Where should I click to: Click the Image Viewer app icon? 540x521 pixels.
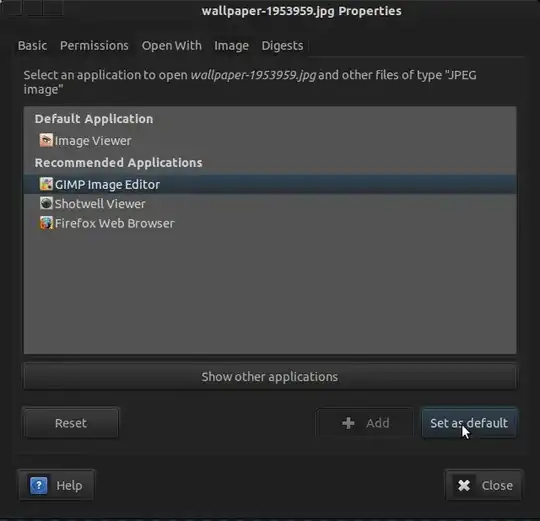46,140
